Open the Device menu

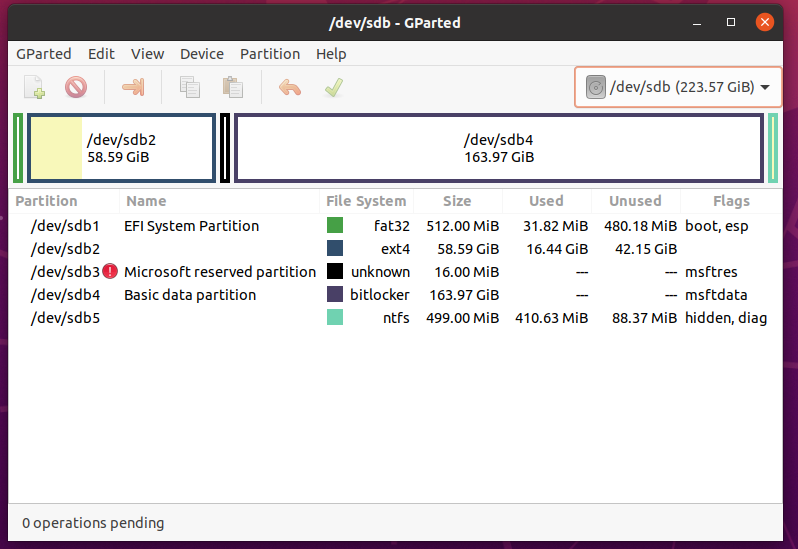[x=202, y=54]
